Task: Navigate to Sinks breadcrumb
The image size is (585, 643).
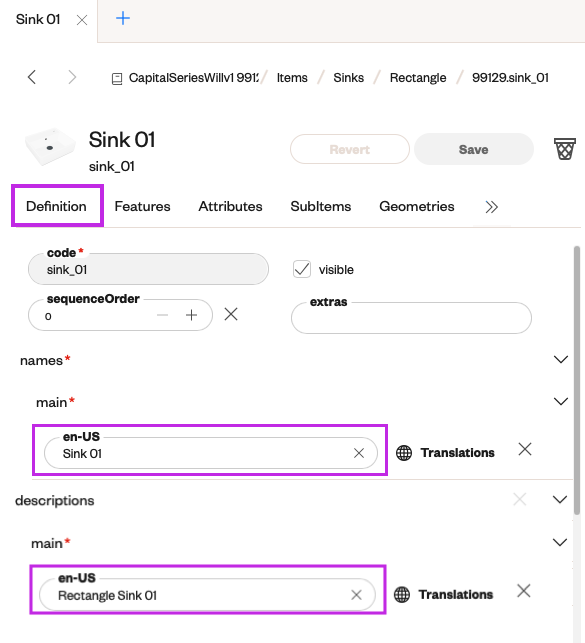Action: [348, 78]
